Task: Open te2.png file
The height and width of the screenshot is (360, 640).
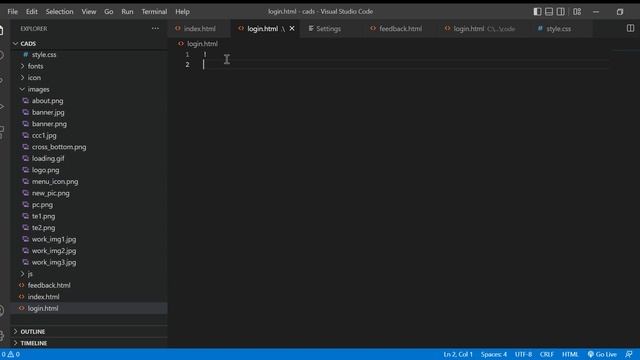Action: [43, 228]
